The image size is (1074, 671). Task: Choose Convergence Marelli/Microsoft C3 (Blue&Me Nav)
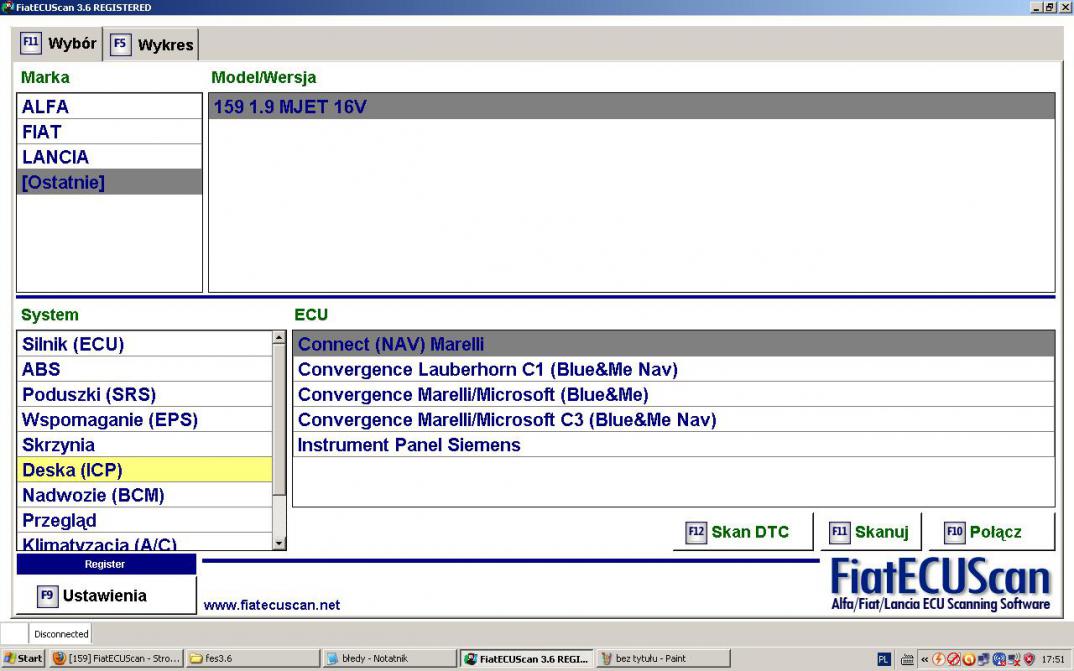pos(673,420)
